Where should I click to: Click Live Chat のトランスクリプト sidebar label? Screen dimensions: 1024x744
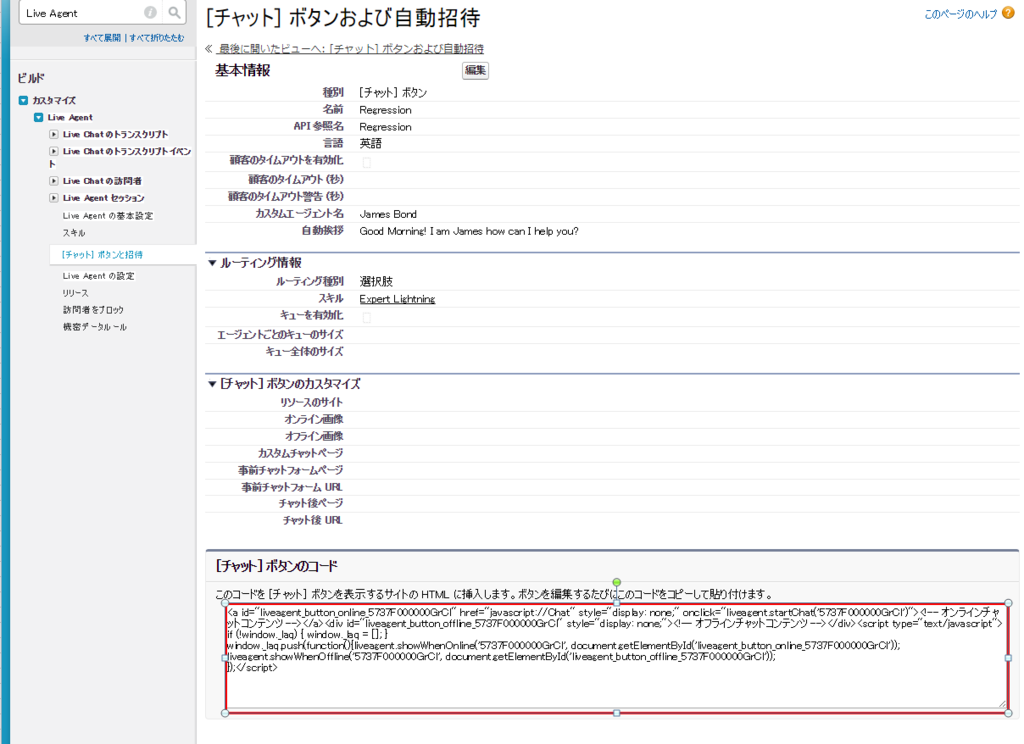point(116,134)
